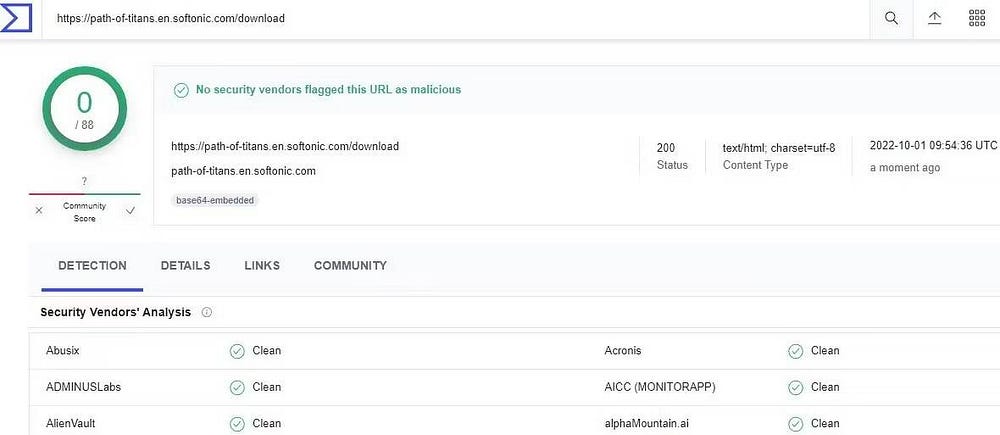Click the green no-vendors-flagged status check icon

pyautogui.click(x=181, y=90)
